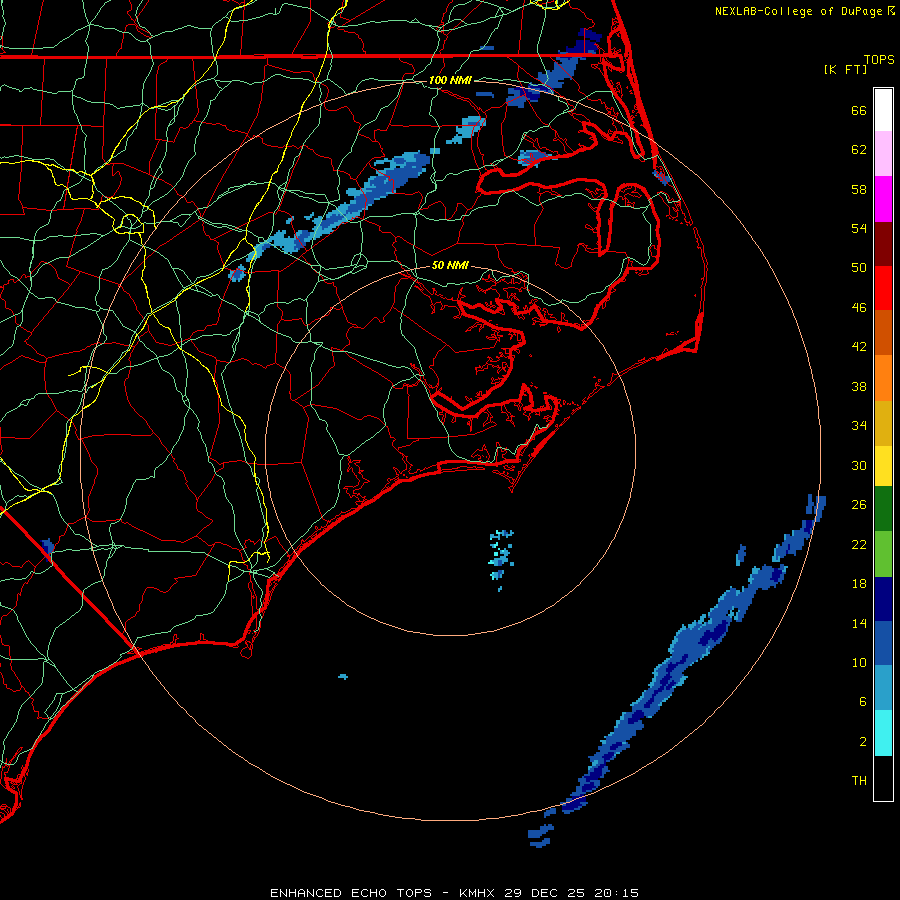This screenshot has height=900, width=900.
Task: Select the 58 value on the legend
Action: coord(859,189)
